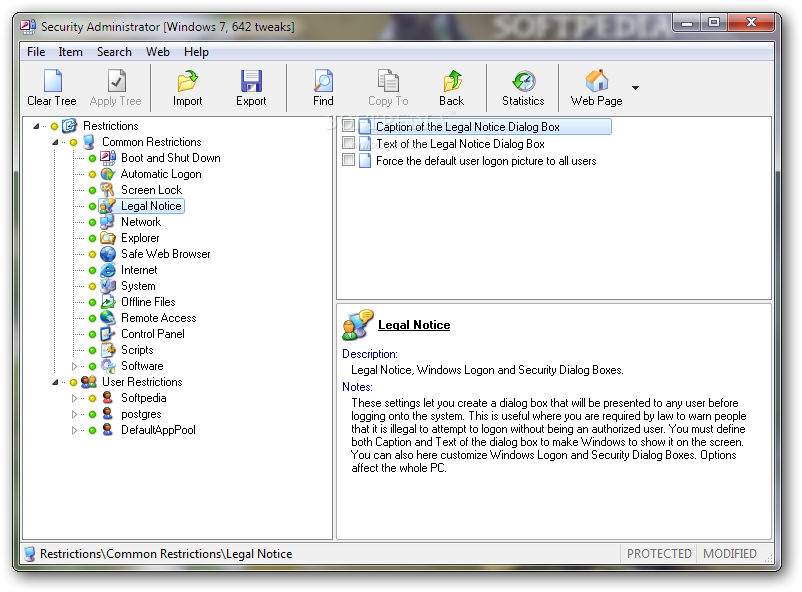Click the Copy To toolbar icon

pyautogui.click(x=388, y=81)
